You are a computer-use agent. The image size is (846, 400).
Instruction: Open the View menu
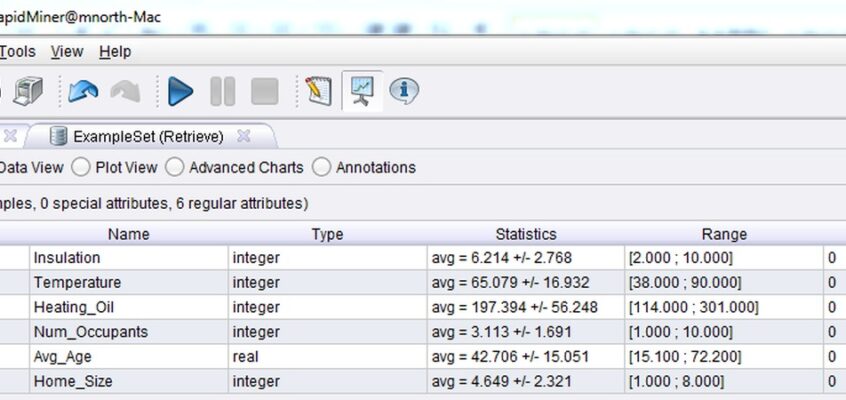[67, 52]
